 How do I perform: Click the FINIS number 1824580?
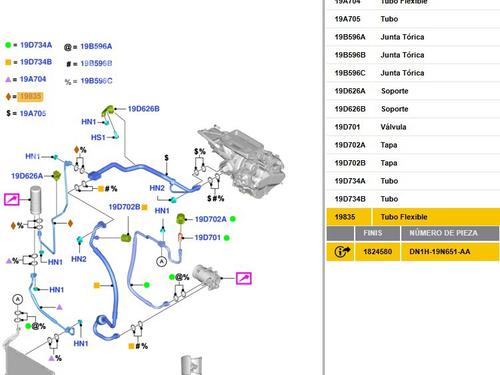pos(377,252)
